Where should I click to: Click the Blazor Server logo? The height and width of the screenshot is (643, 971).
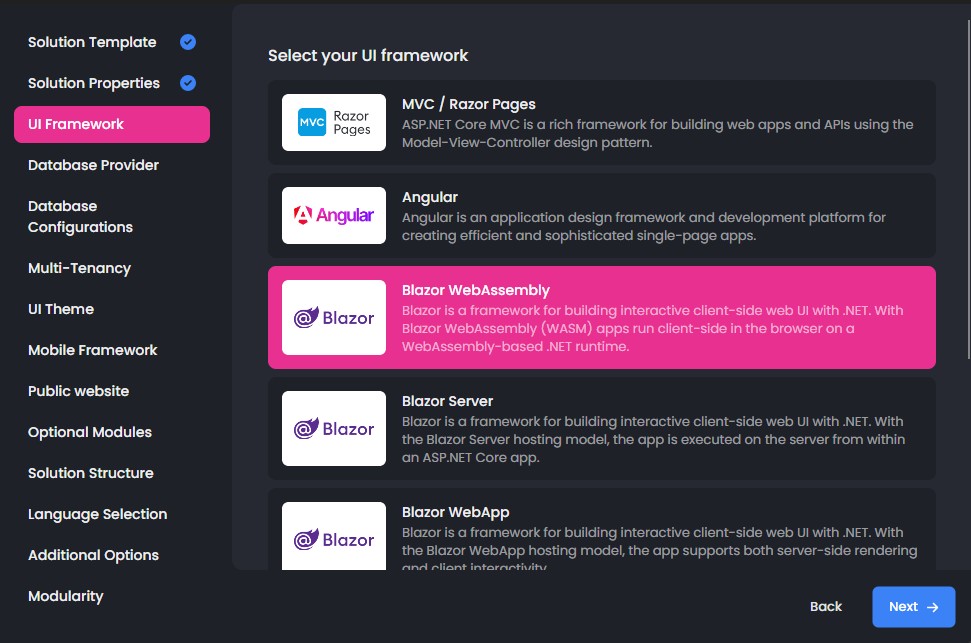click(334, 429)
